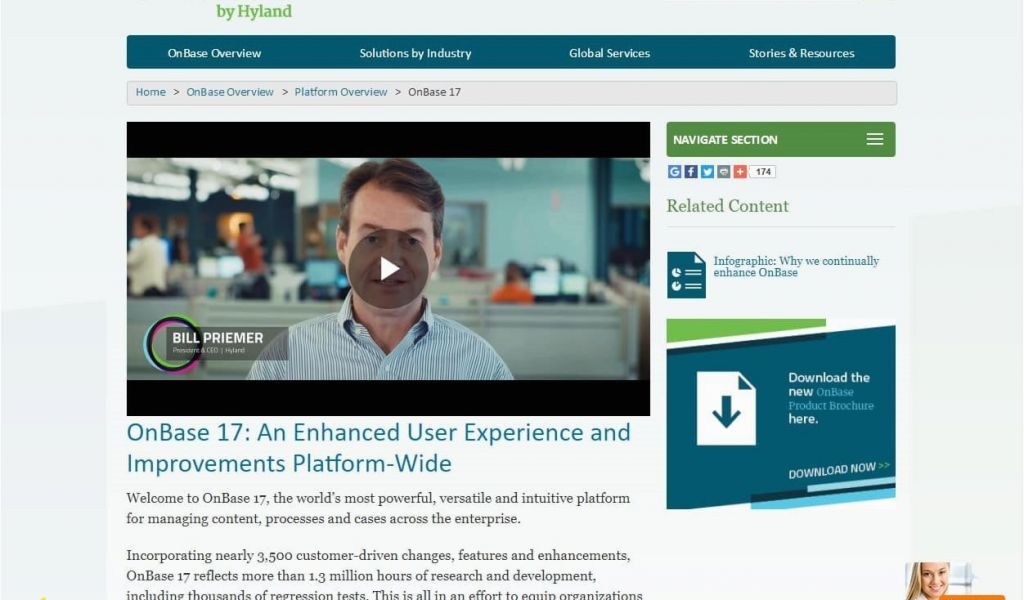
Task: Click the OnBase 17 breadcrumb text
Action: pyautogui.click(x=434, y=92)
